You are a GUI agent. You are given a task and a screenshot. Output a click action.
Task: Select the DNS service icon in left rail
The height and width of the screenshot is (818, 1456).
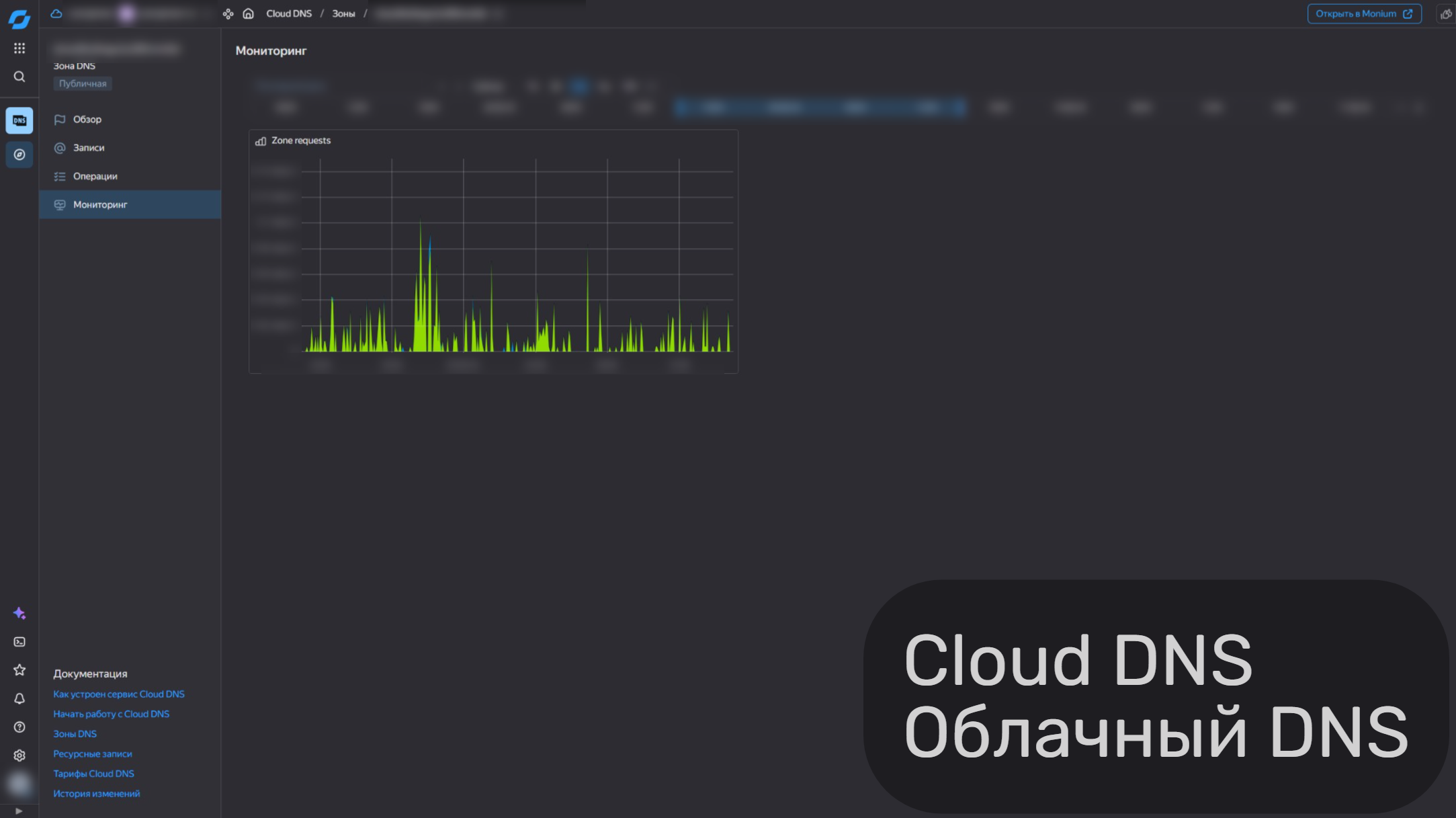point(19,120)
